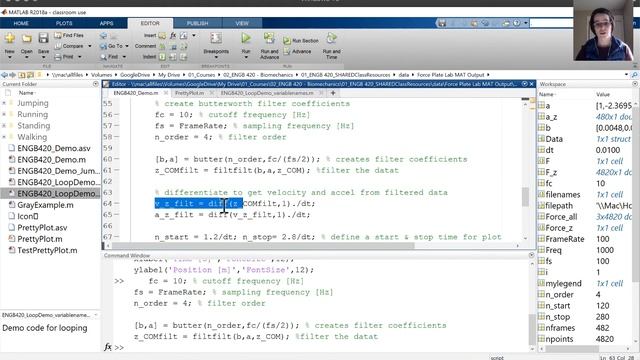Add a new editor tab with plus

[333, 93]
